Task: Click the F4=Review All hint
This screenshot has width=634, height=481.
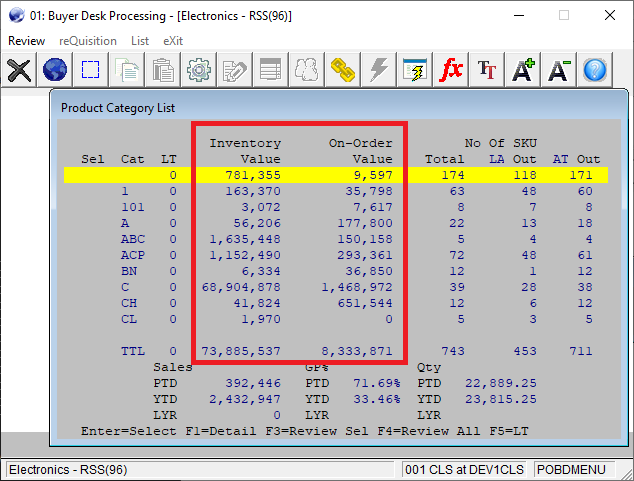Action: point(429,431)
